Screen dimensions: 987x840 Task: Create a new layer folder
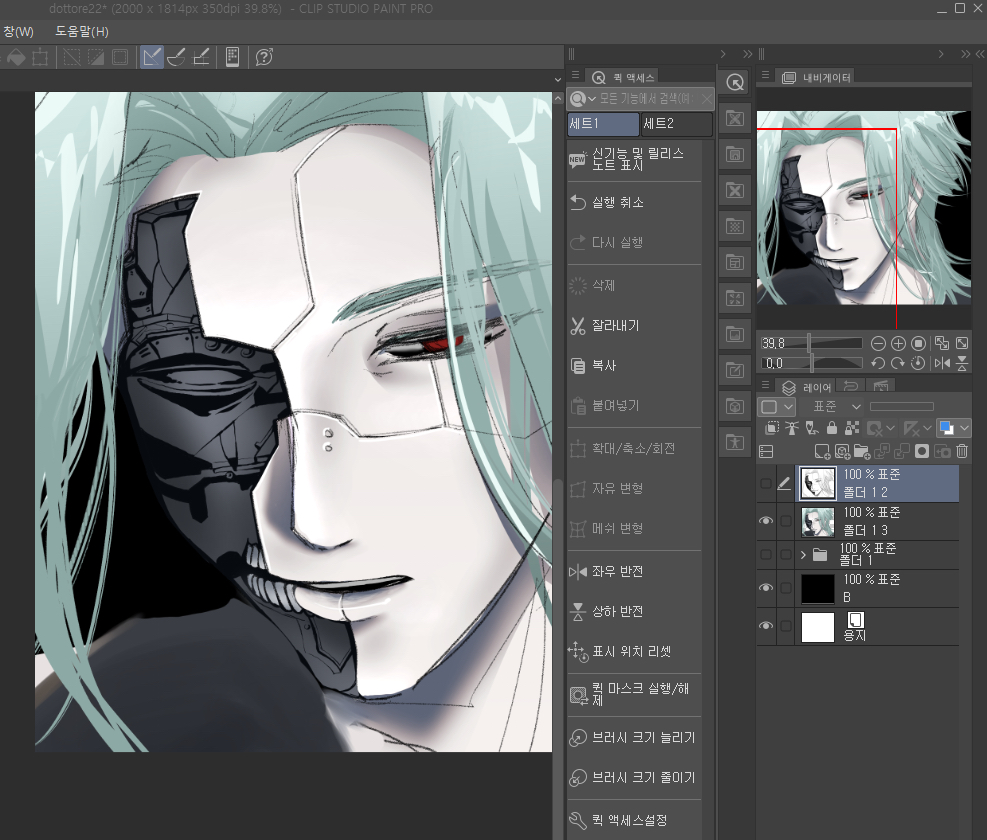click(x=861, y=451)
